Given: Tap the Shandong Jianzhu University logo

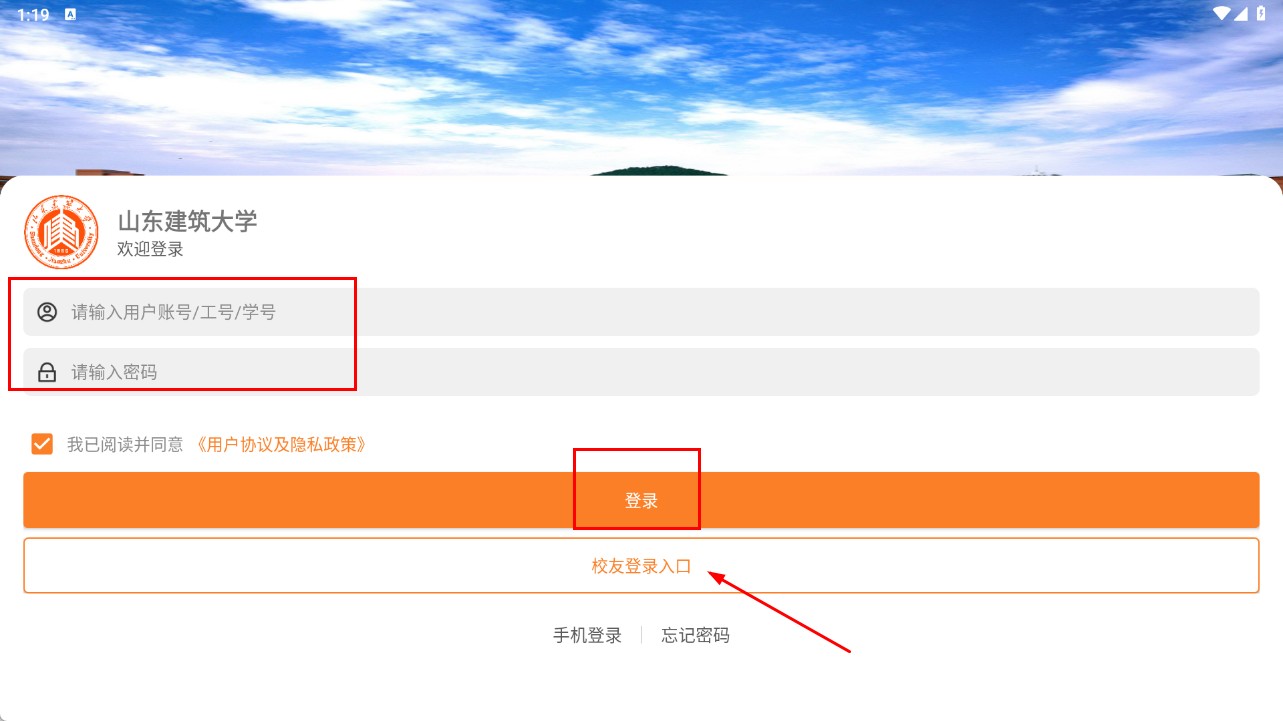Looking at the screenshot, I should pyautogui.click(x=61, y=232).
